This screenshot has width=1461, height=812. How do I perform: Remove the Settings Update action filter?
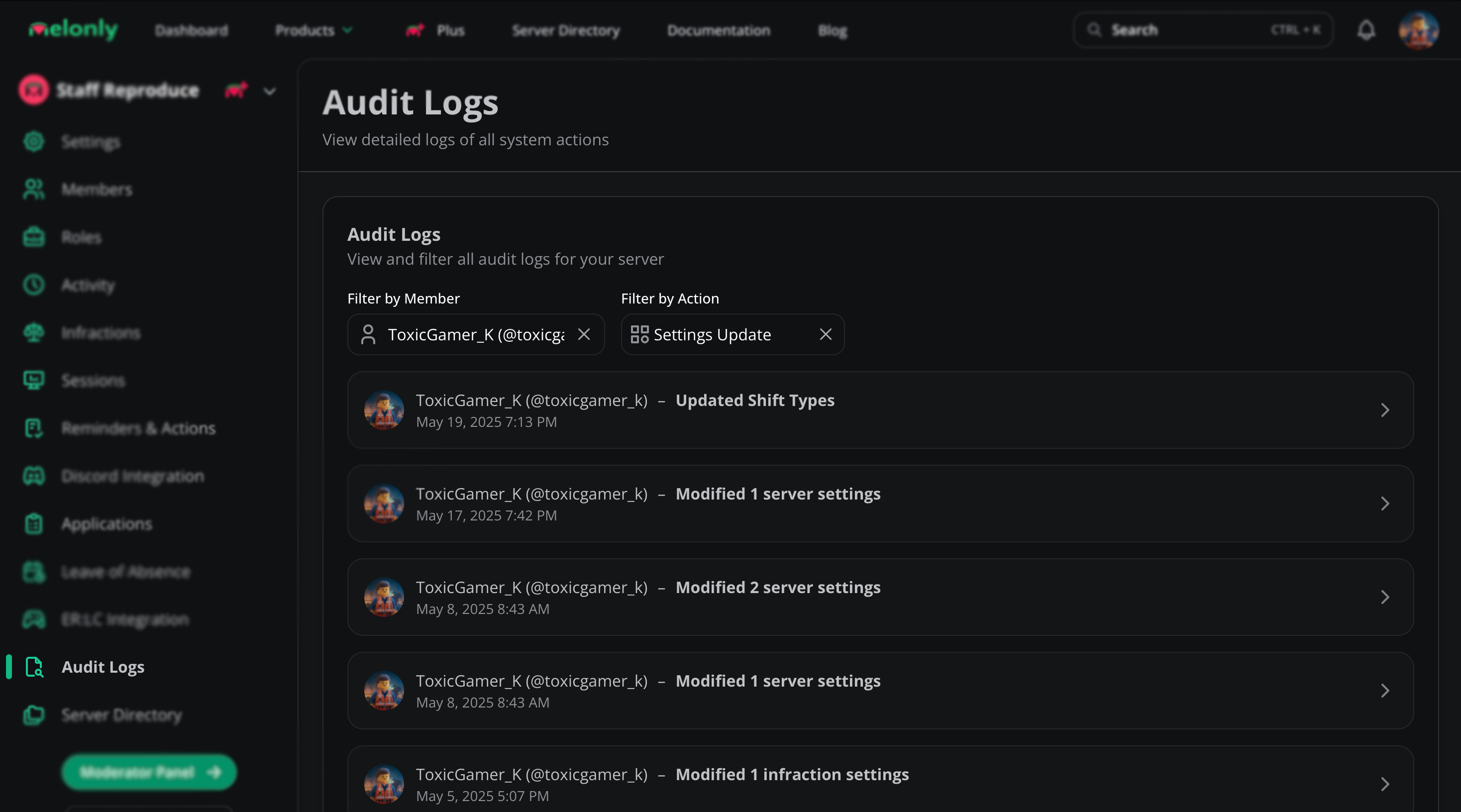click(x=825, y=334)
